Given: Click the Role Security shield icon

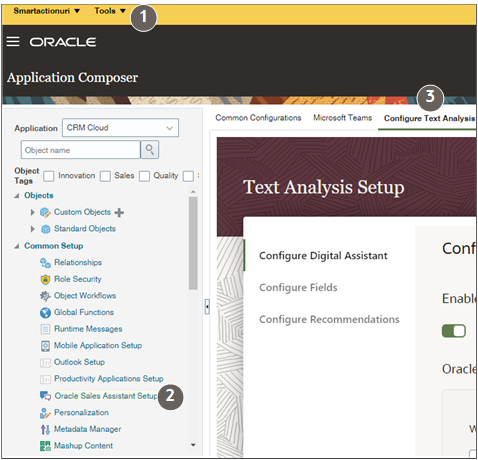Looking at the screenshot, I should [x=45, y=279].
